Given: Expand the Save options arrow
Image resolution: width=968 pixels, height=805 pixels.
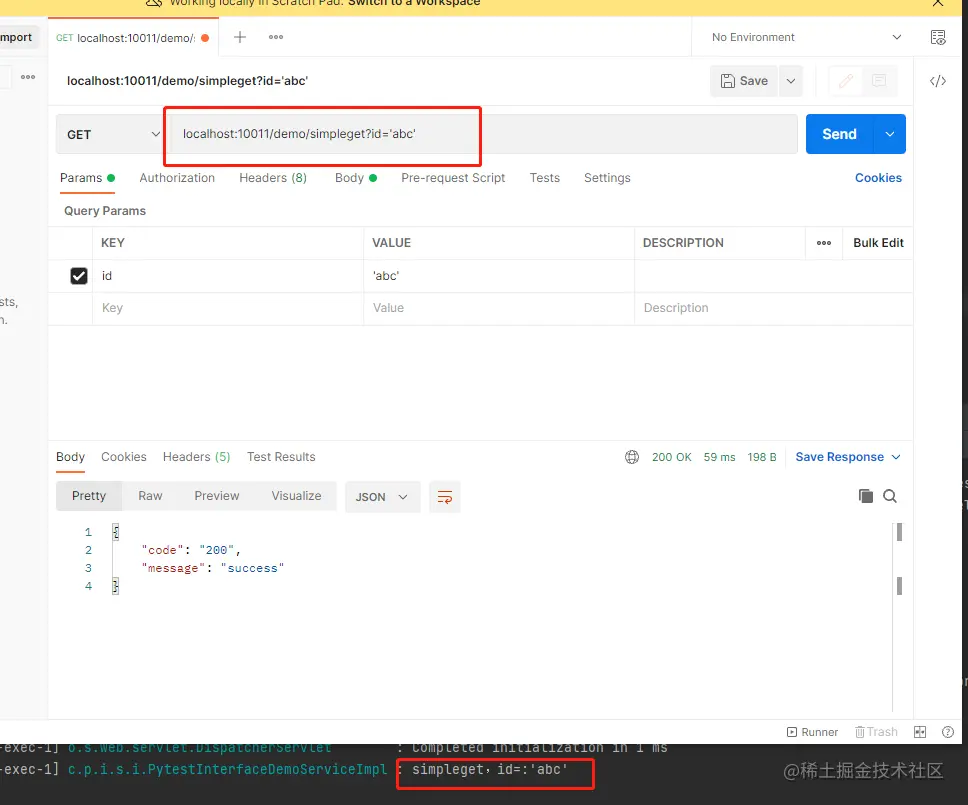Looking at the screenshot, I should tap(791, 81).
